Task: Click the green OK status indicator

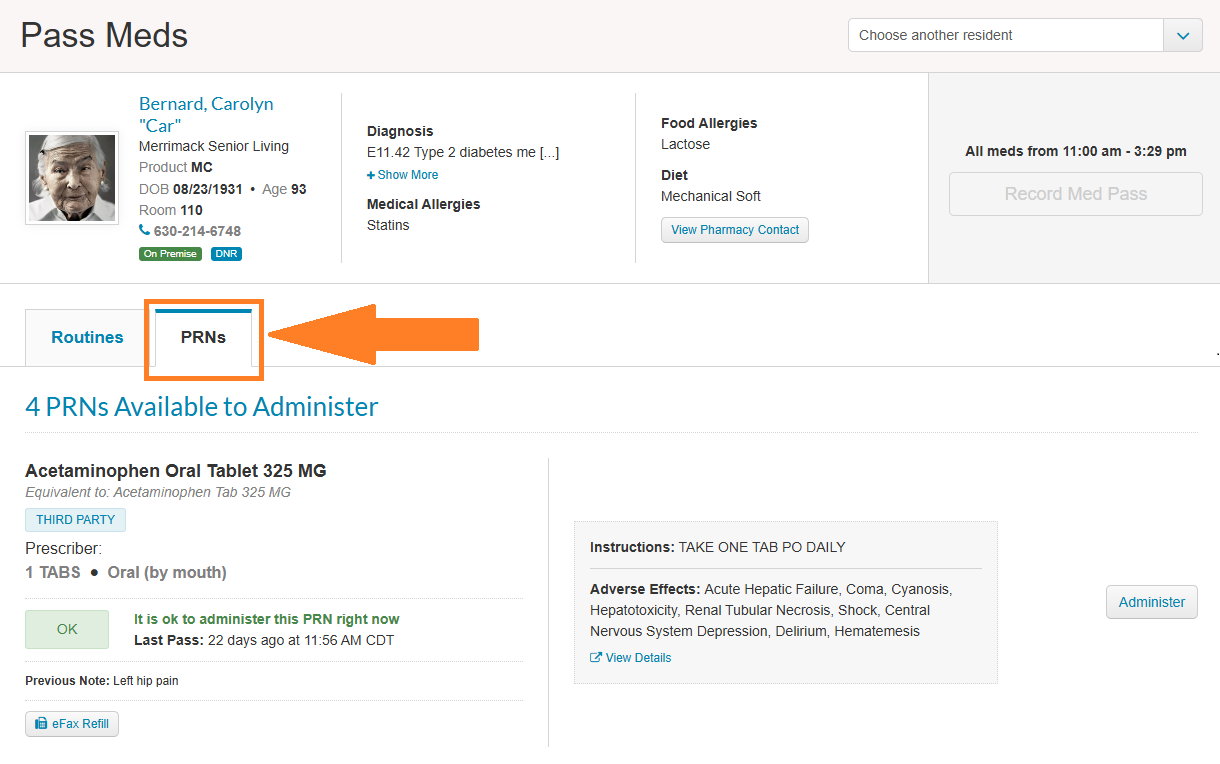Action: click(67, 629)
